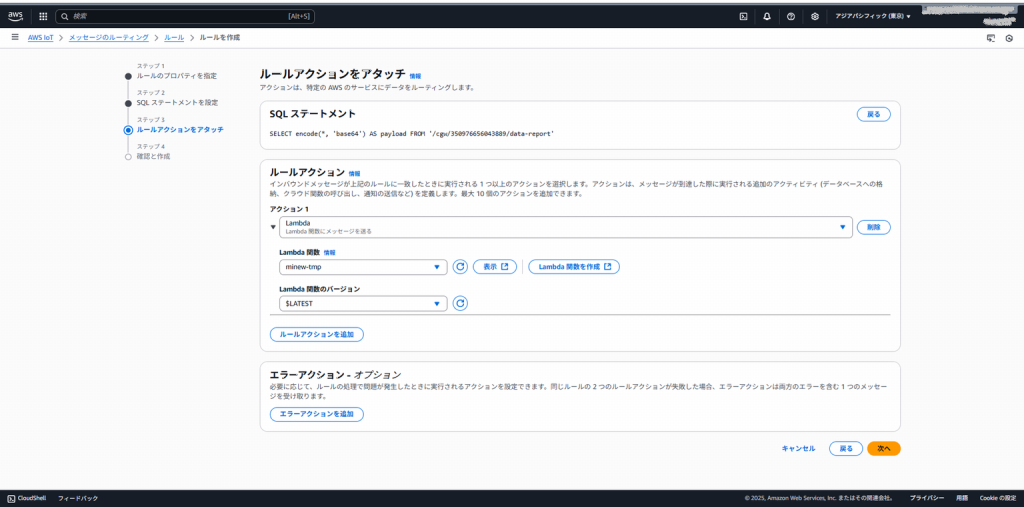Image resolution: width=1024 pixels, height=507 pixels.
Task: Open CloudShell icon in top bar
Action: (x=743, y=16)
